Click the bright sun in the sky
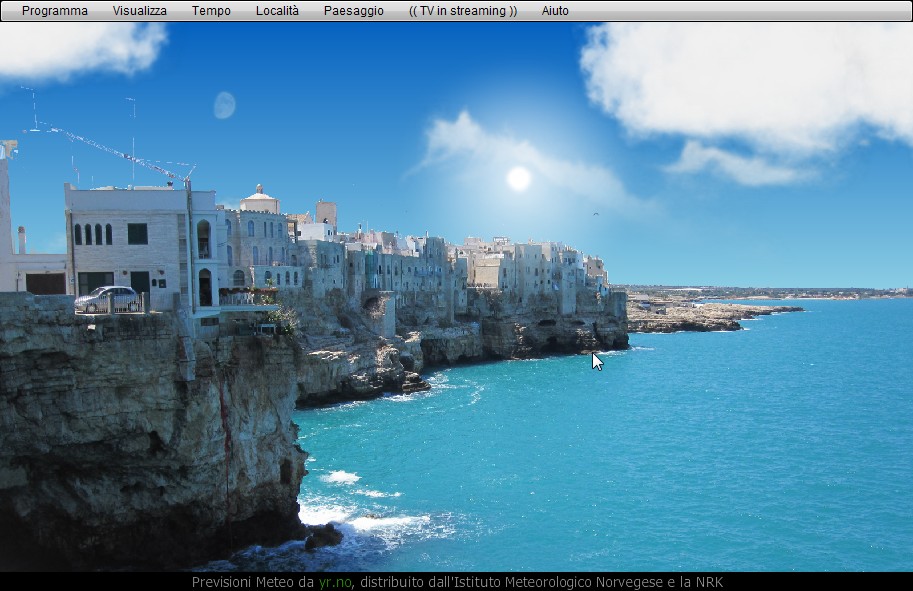Viewport: 913px width, 591px height. 518,178
